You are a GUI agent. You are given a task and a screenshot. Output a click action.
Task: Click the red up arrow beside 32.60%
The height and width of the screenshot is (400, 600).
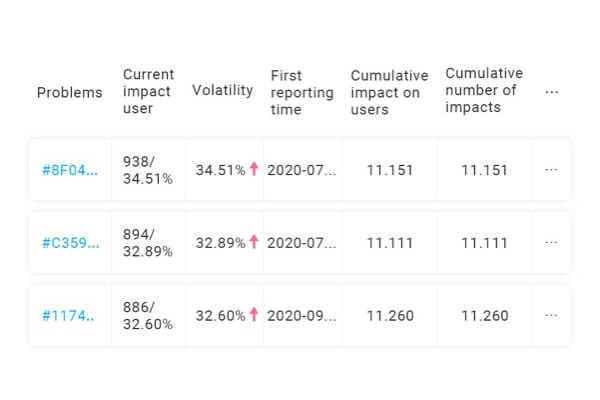click(x=254, y=314)
